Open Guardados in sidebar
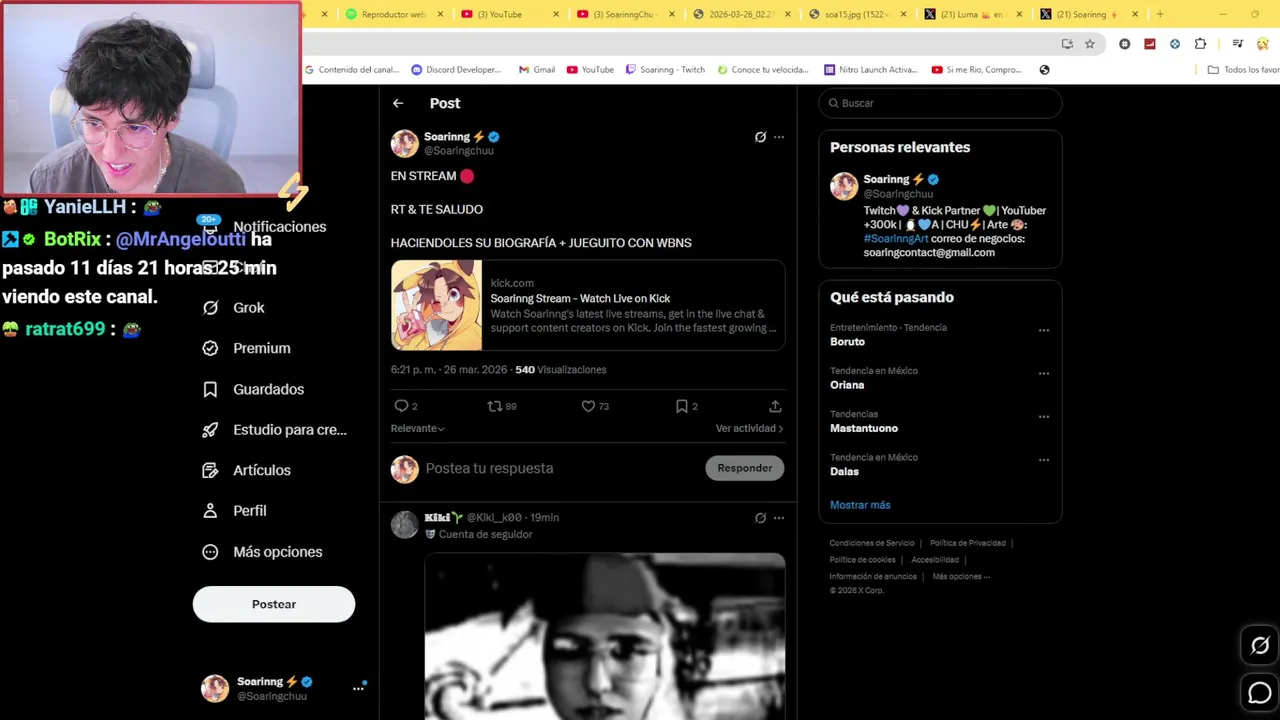Image resolution: width=1280 pixels, height=720 pixels. pyautogui.click(x=253, y=389)
